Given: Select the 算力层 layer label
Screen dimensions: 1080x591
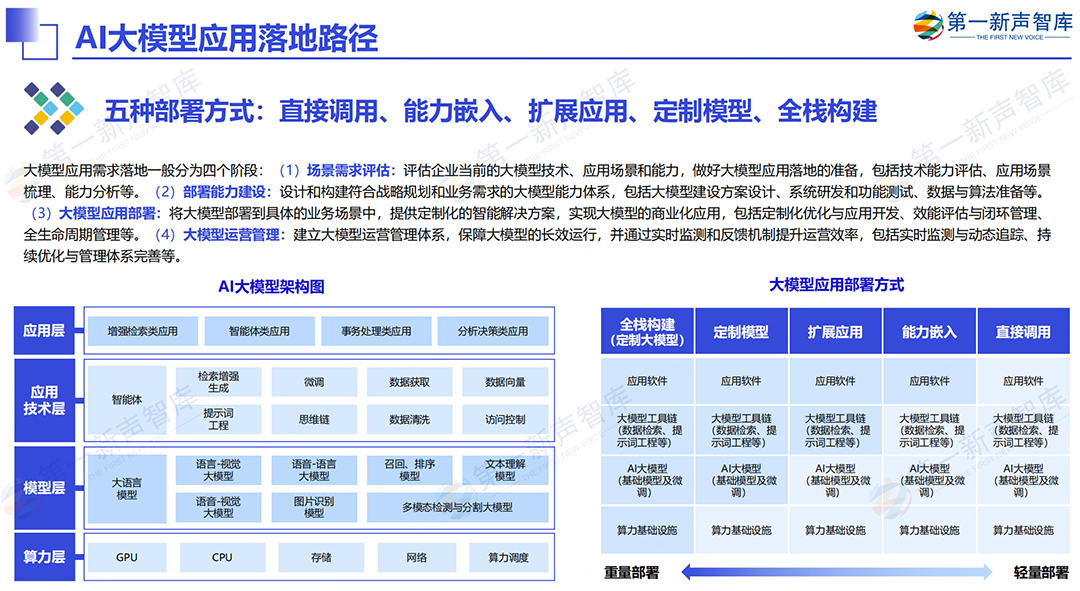Looking at the screenshot, I should click(44, 557).
